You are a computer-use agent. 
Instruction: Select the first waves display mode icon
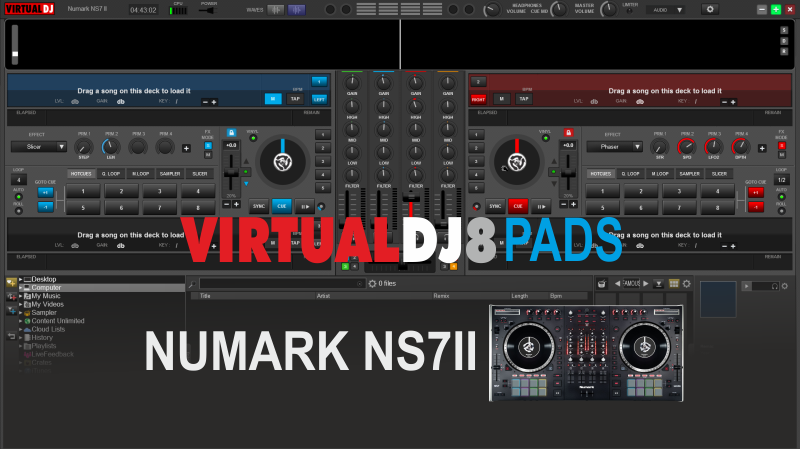[x=276, y=10]
